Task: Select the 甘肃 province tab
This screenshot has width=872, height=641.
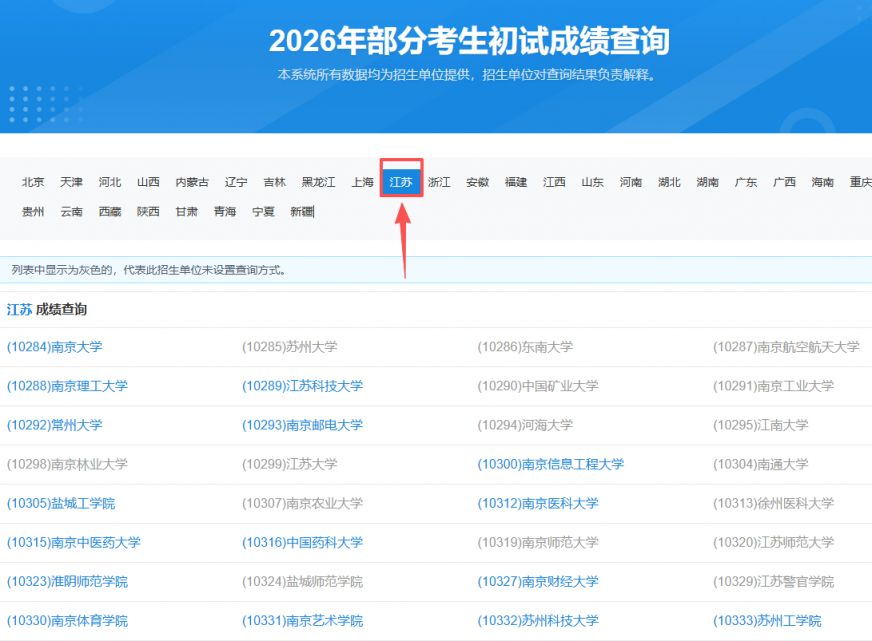Action: coord(186,211)
